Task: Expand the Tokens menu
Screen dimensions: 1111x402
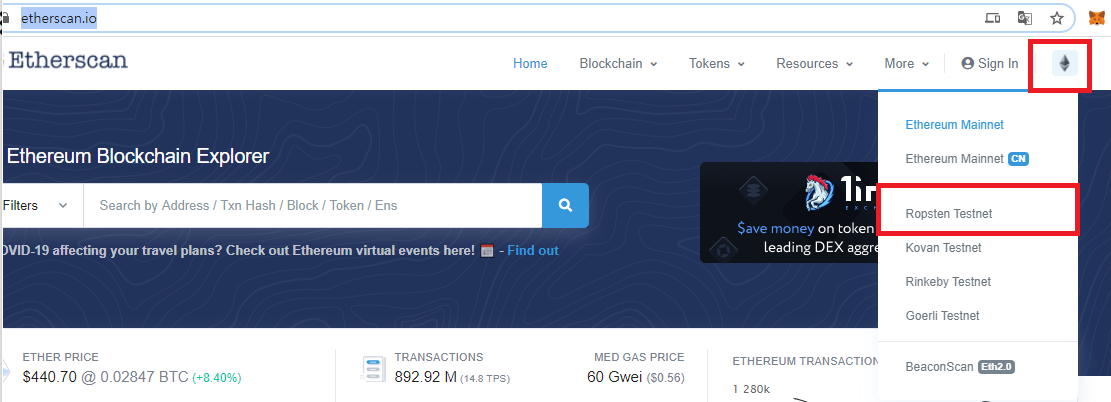Action: (716, 64)
